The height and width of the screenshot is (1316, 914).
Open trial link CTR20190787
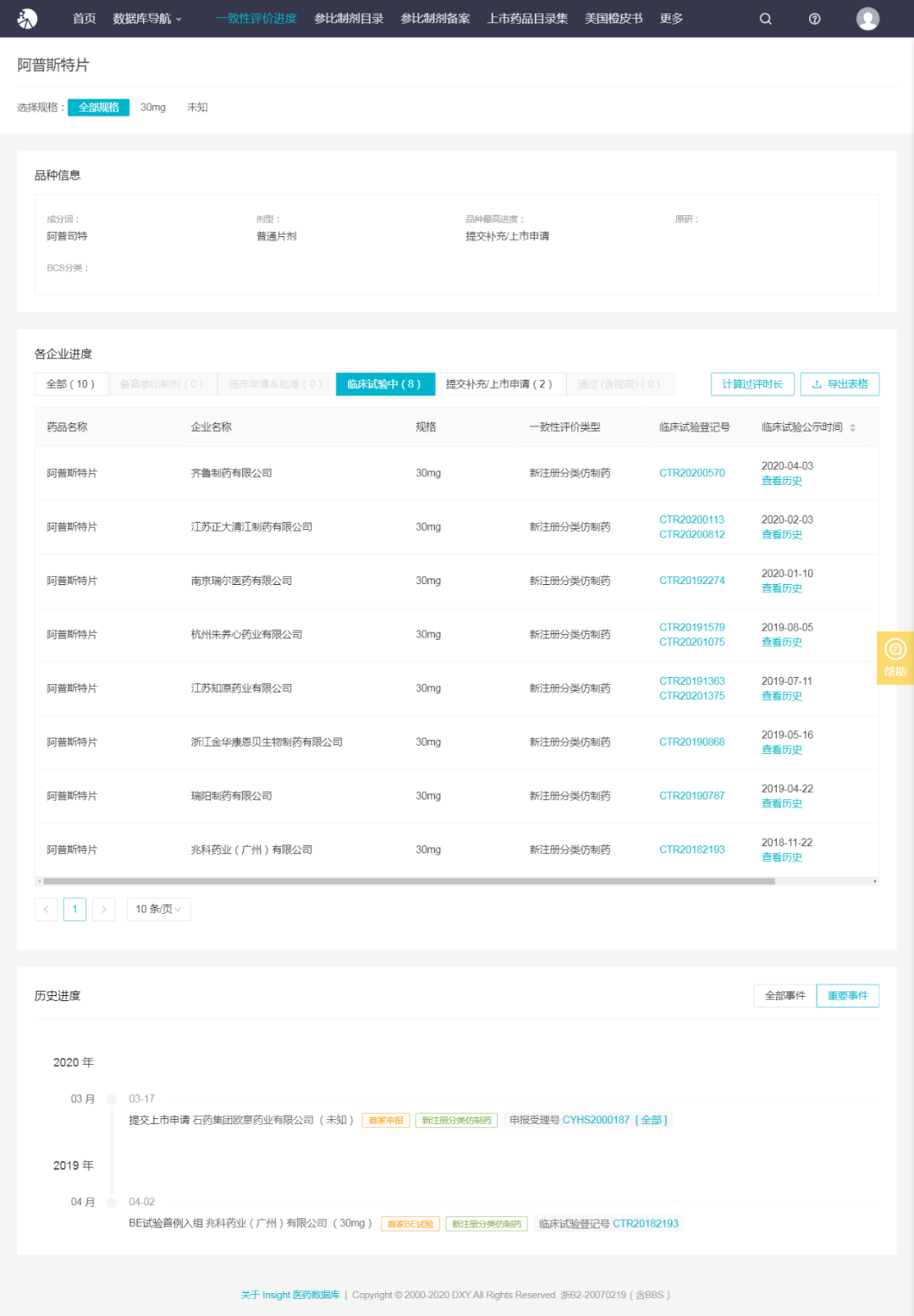point(692,796)
